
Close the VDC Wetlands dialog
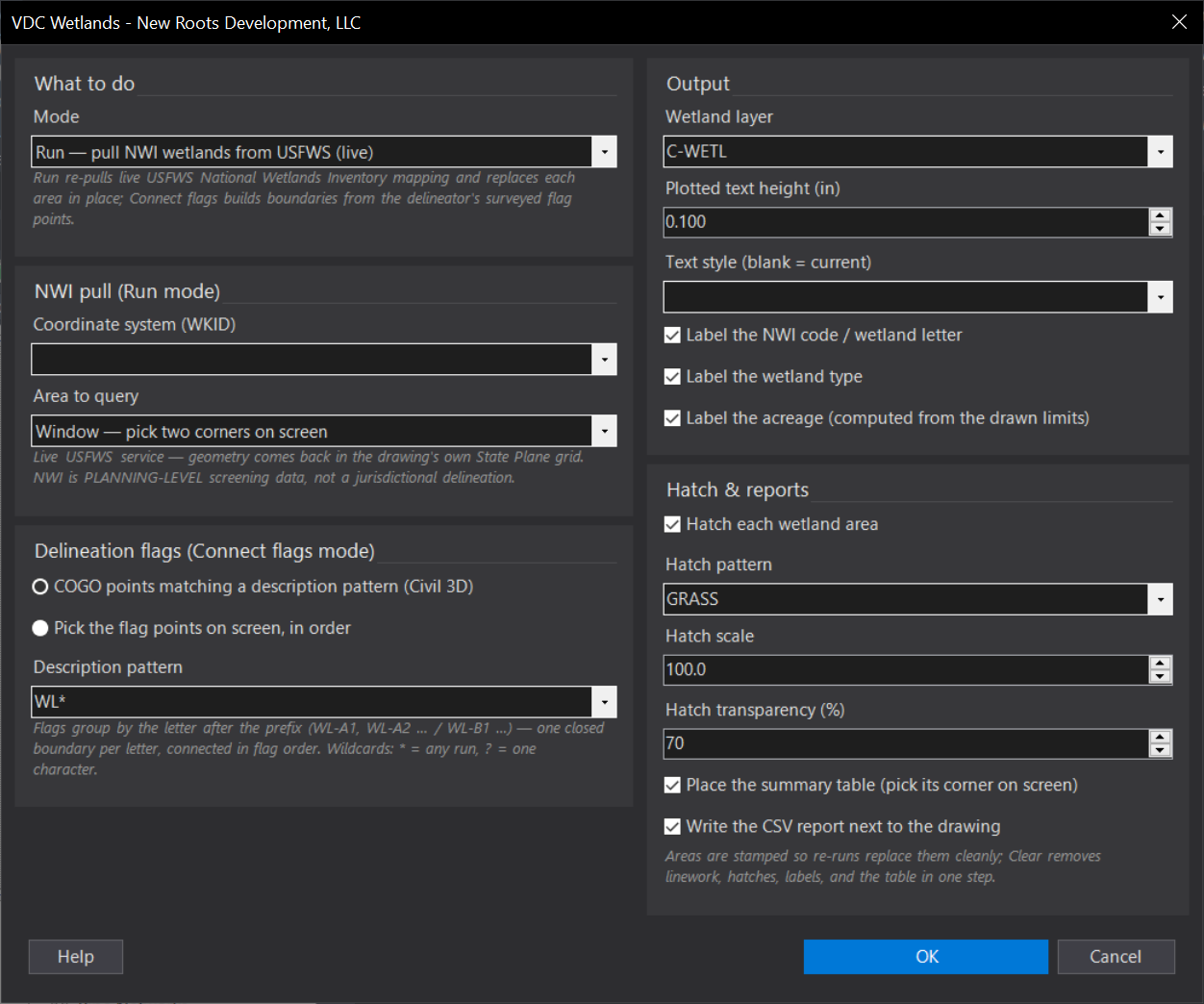click(x=1179, y=22)
